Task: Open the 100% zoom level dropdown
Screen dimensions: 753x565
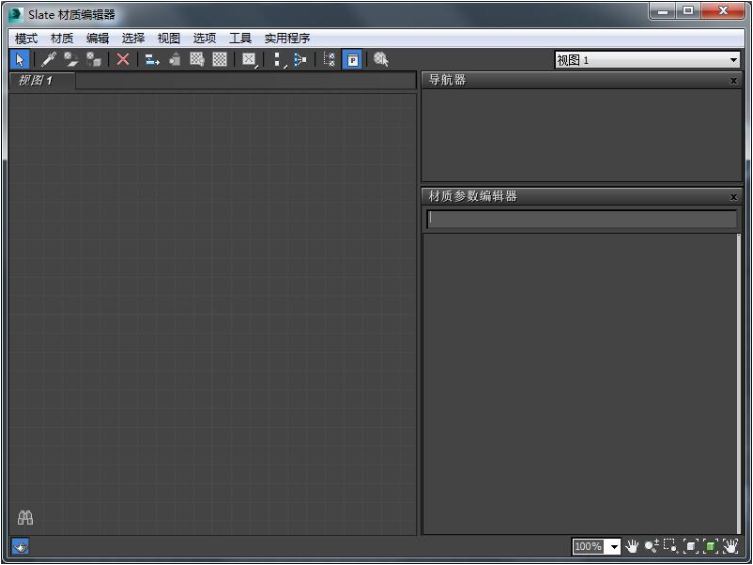Action: tap(614, 546)
